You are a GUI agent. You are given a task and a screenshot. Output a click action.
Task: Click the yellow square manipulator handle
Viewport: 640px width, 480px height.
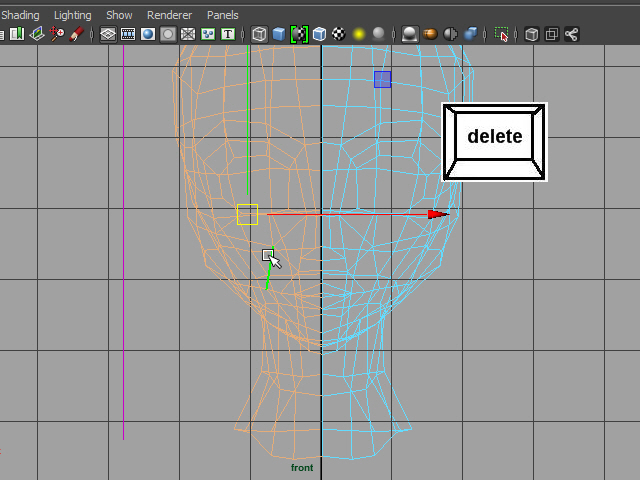pyautogui.click(x=247, y=214)
